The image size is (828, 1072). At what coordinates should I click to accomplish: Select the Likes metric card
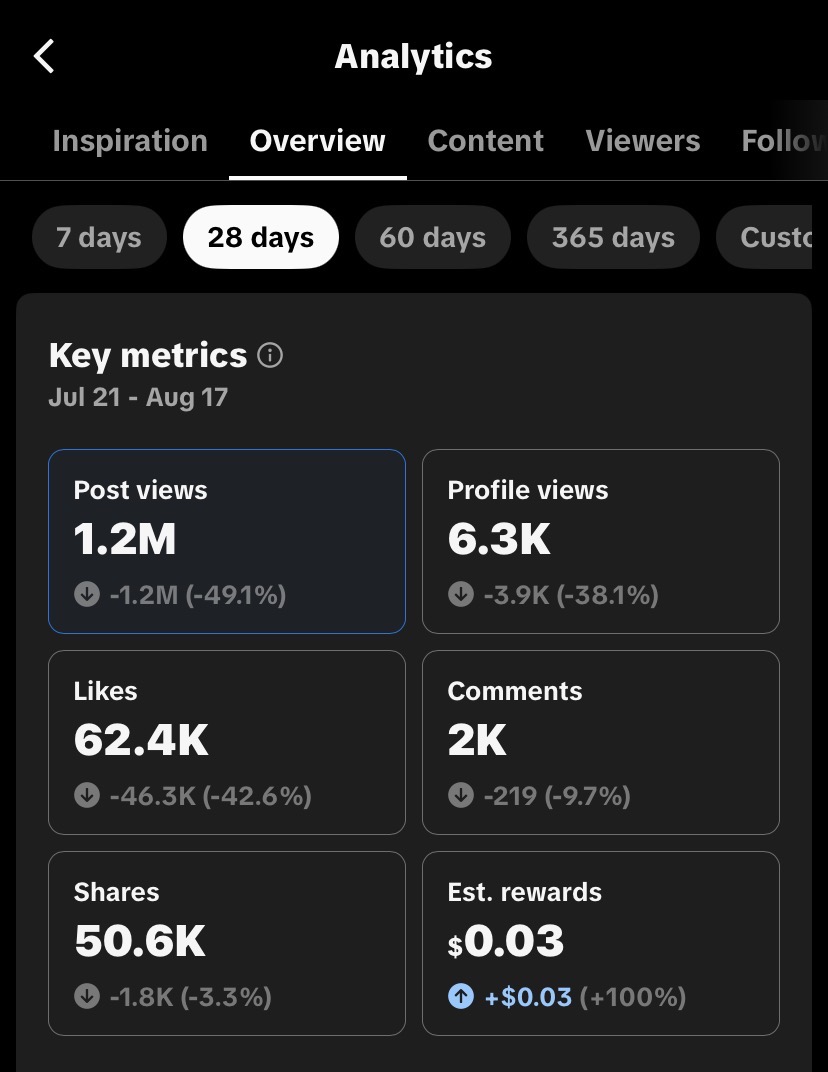(227, 742)
